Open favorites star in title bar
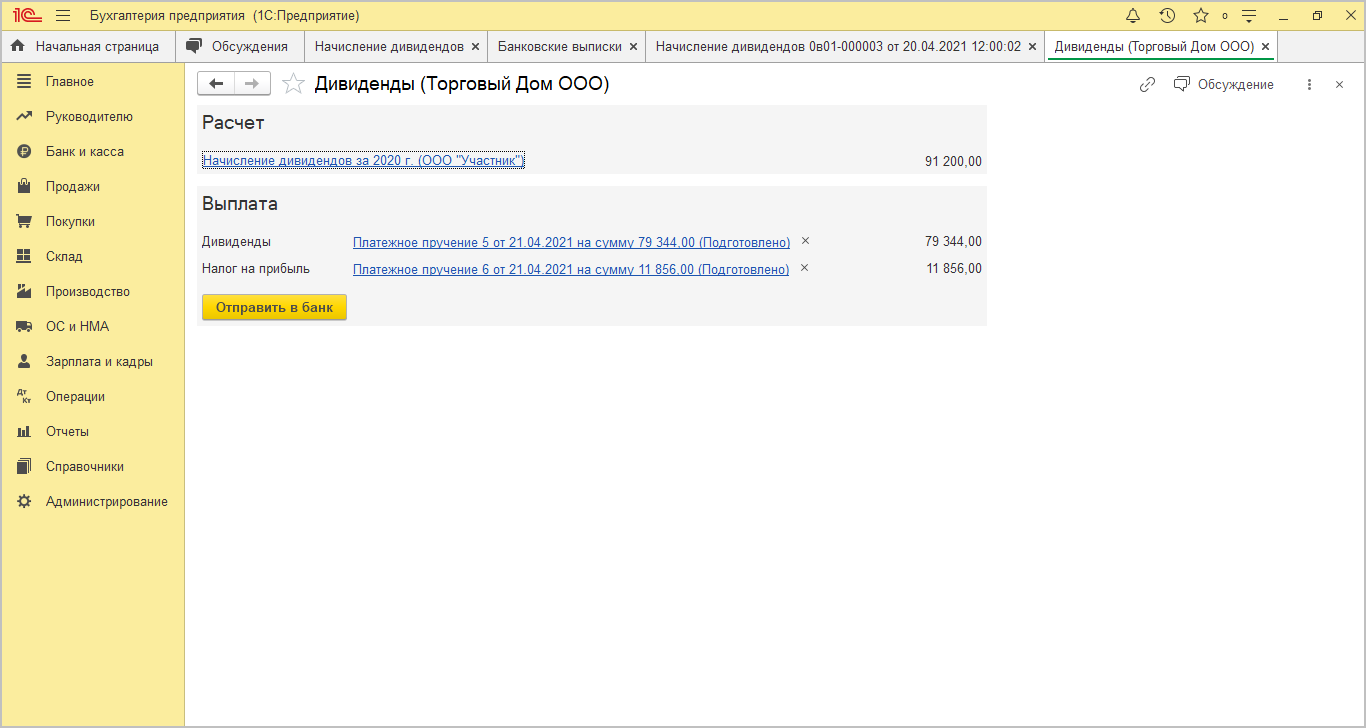Screen dimensions: 1366x728 [x=1201, y=16]
